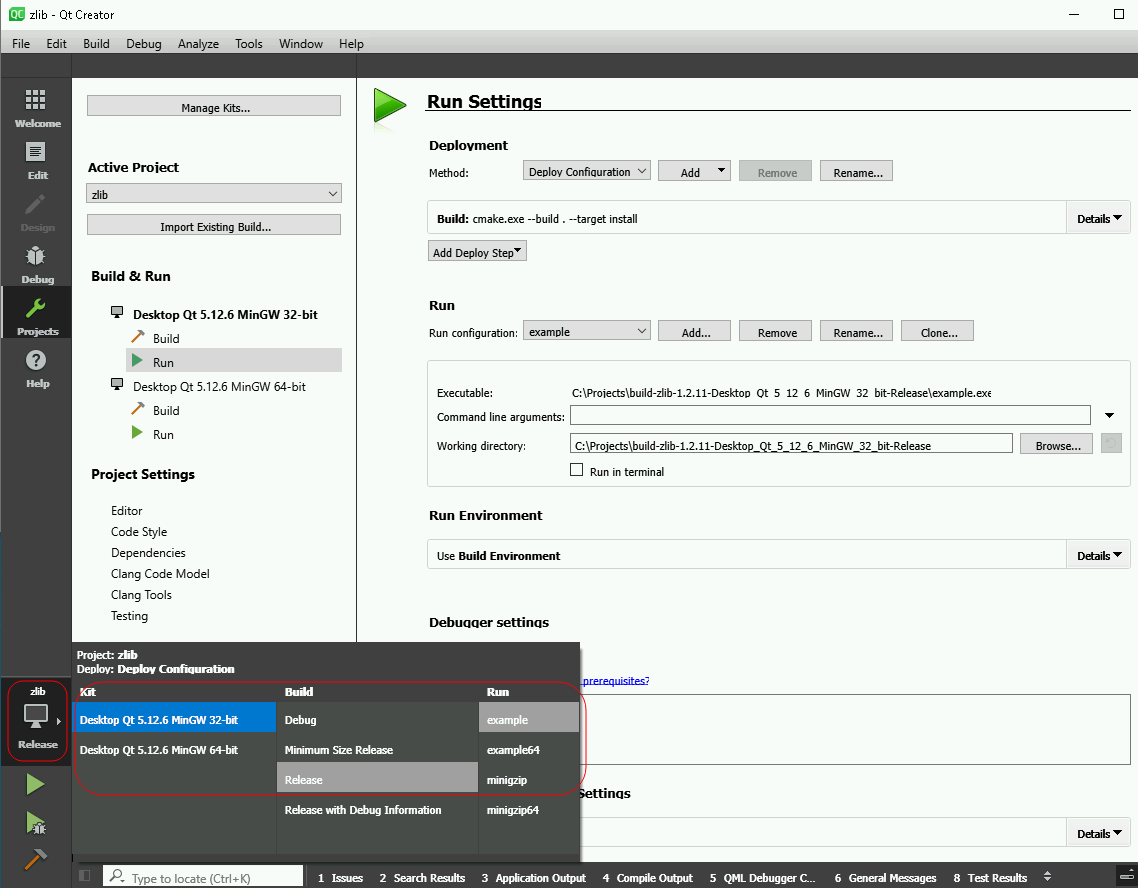
Task: Click the Browse... working directory button
Action: click(x=1057, y=444)
